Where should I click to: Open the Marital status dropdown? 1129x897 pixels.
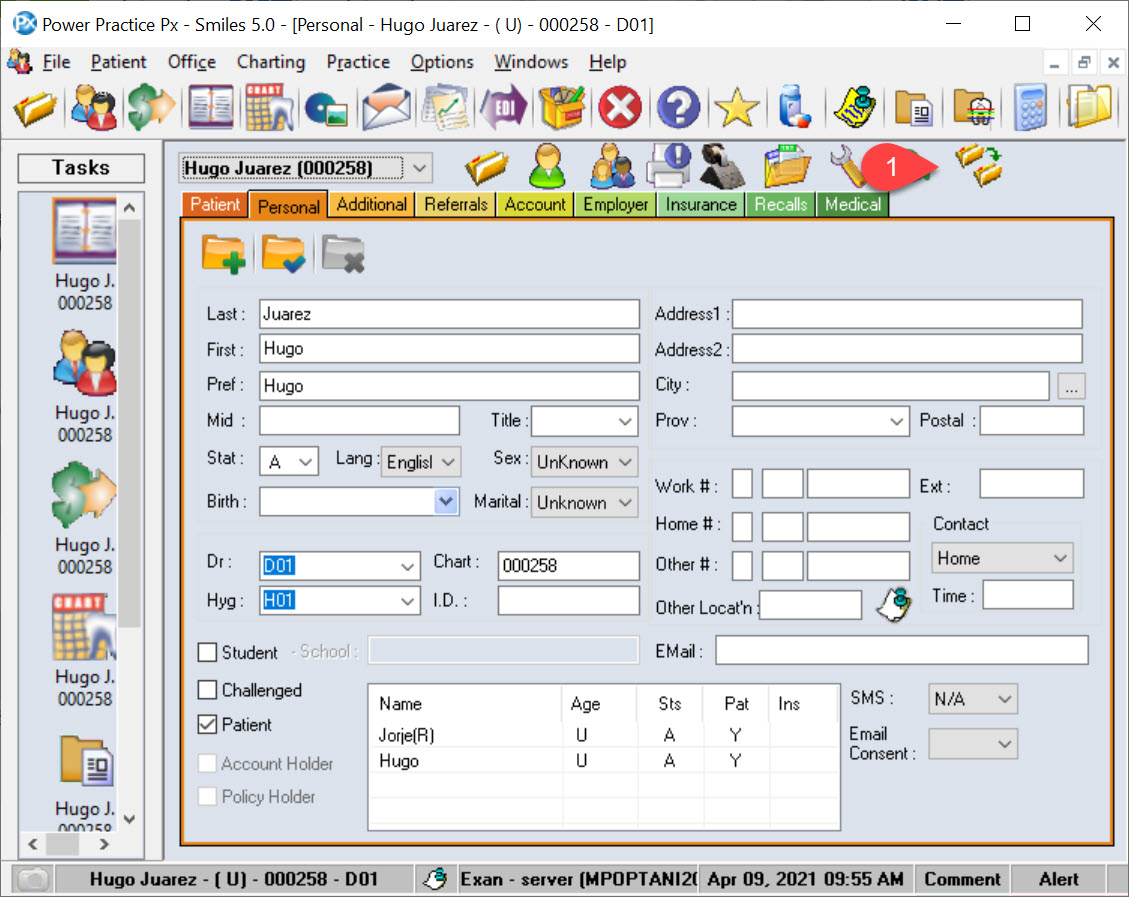click(x=625, y=502)
